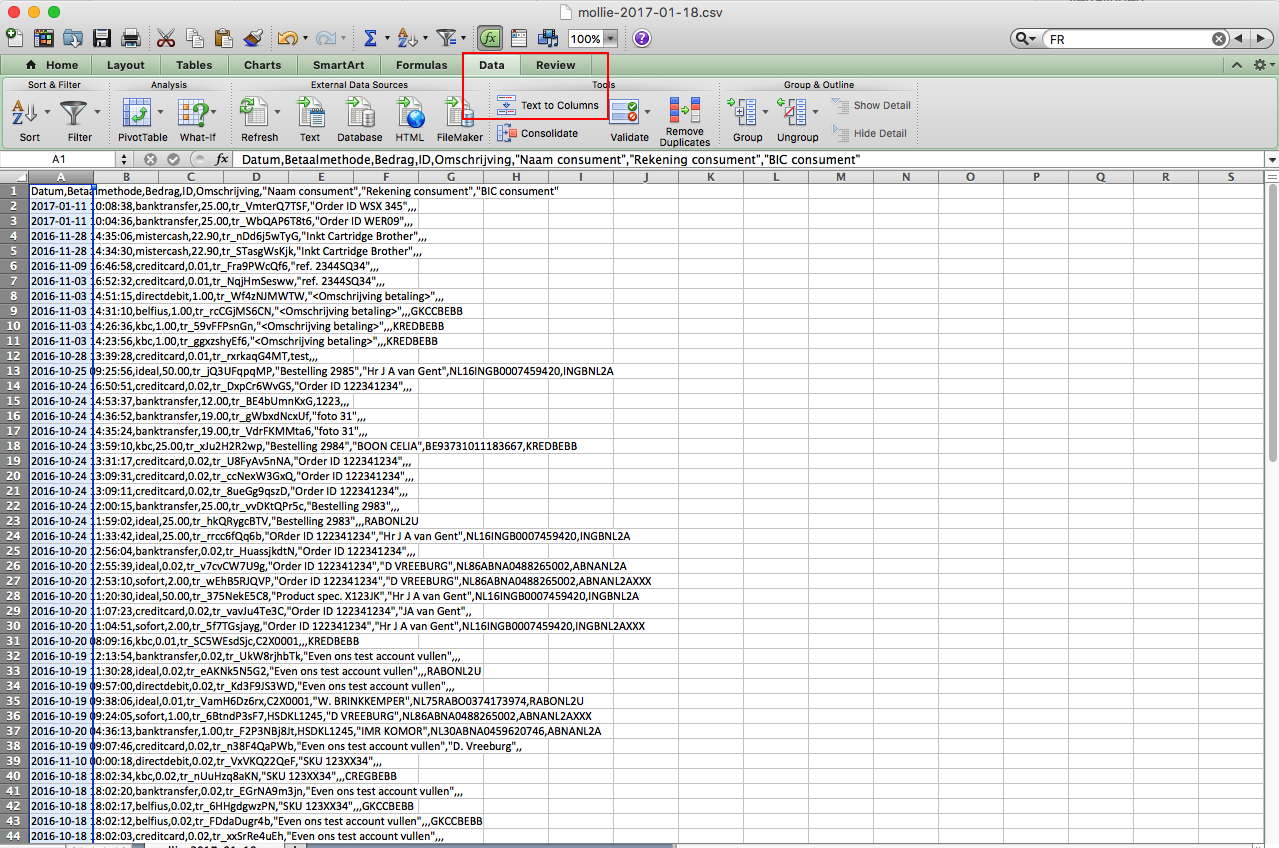Click the AutoSum sigma icon
The height and width of the screenshot is (848, 1279).
[370, 39]
